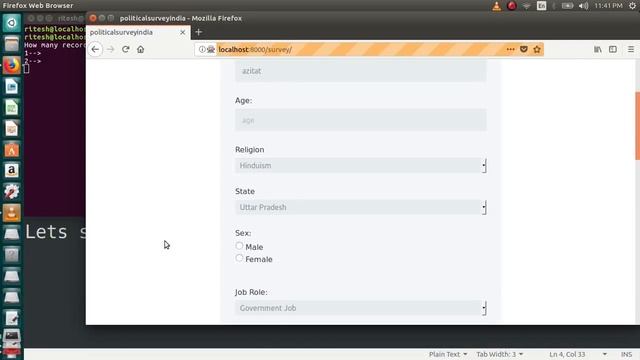Reload the survey page
This screenshot has height=360, width=640.
click(x=126, y=49)
